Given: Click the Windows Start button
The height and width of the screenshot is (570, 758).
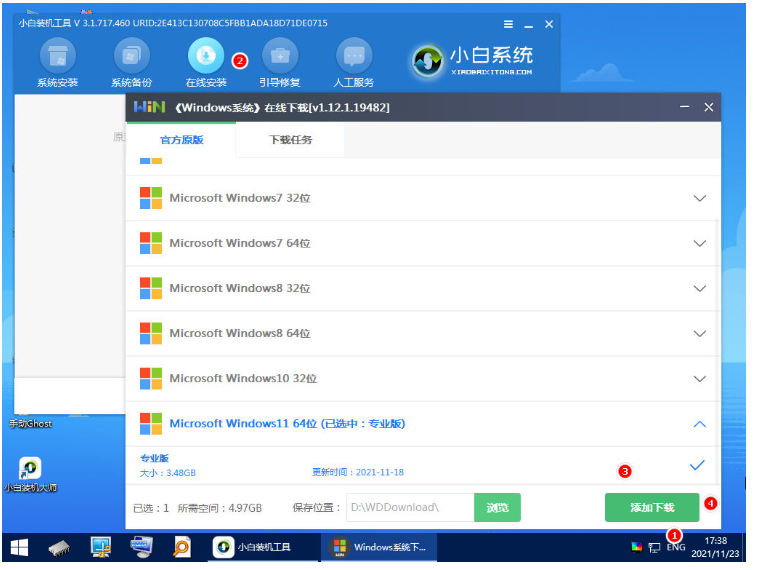Looking at the screenshot, I should (19, 547).
